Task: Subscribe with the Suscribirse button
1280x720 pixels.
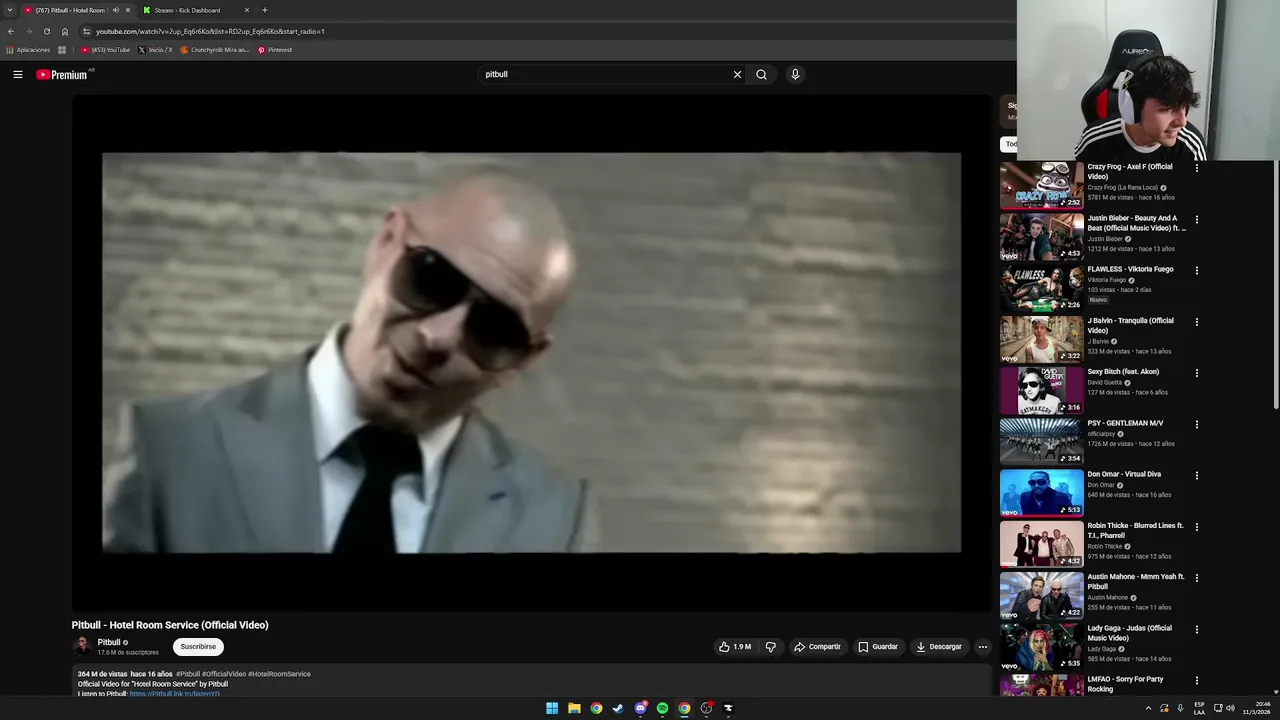Action: pyautogui.click(x=198, y=647)
